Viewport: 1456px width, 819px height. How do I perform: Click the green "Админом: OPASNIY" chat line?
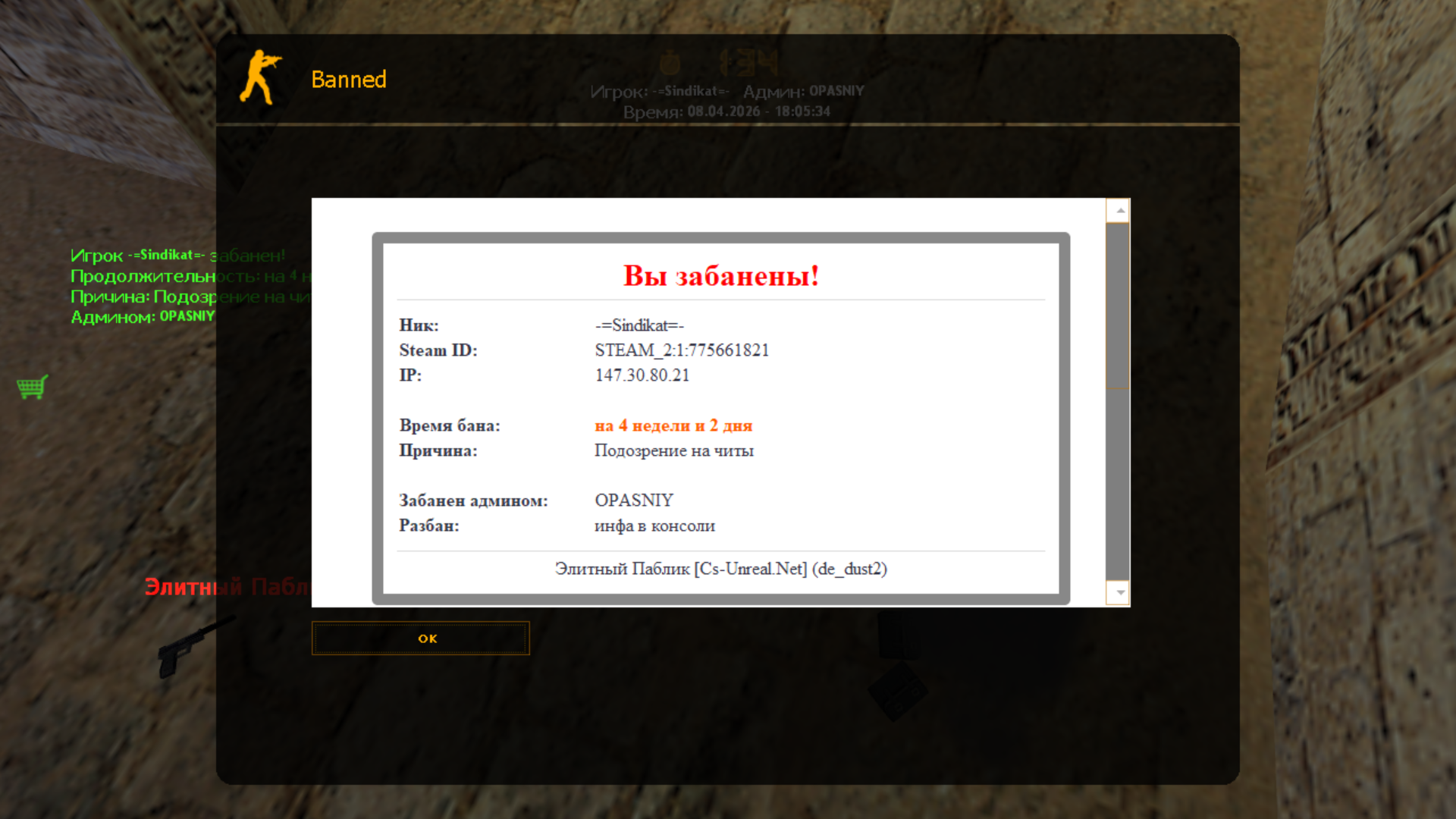pos(142,316)
